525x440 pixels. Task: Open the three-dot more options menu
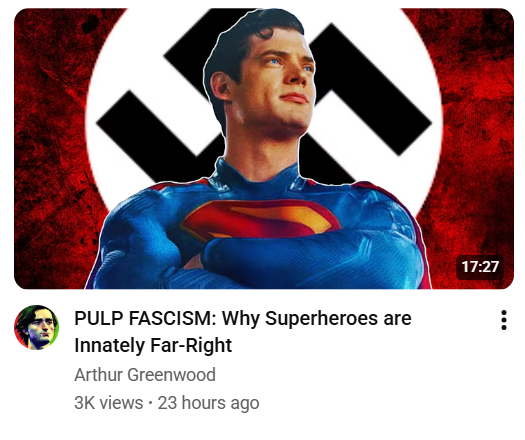pos(504,320)
